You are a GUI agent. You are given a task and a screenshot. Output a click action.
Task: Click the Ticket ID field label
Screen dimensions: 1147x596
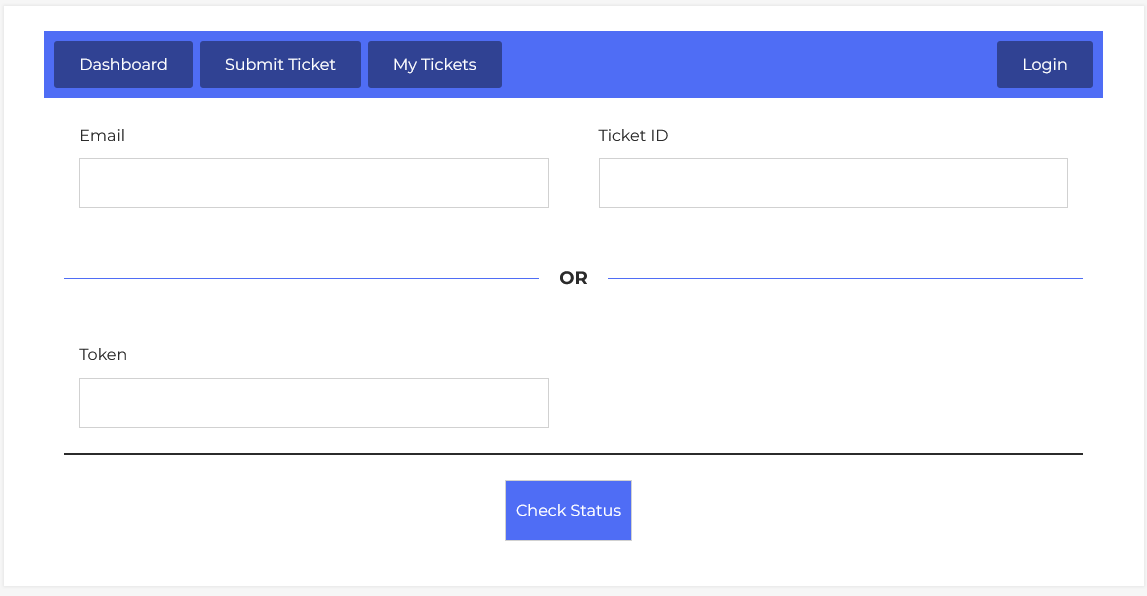633,135
